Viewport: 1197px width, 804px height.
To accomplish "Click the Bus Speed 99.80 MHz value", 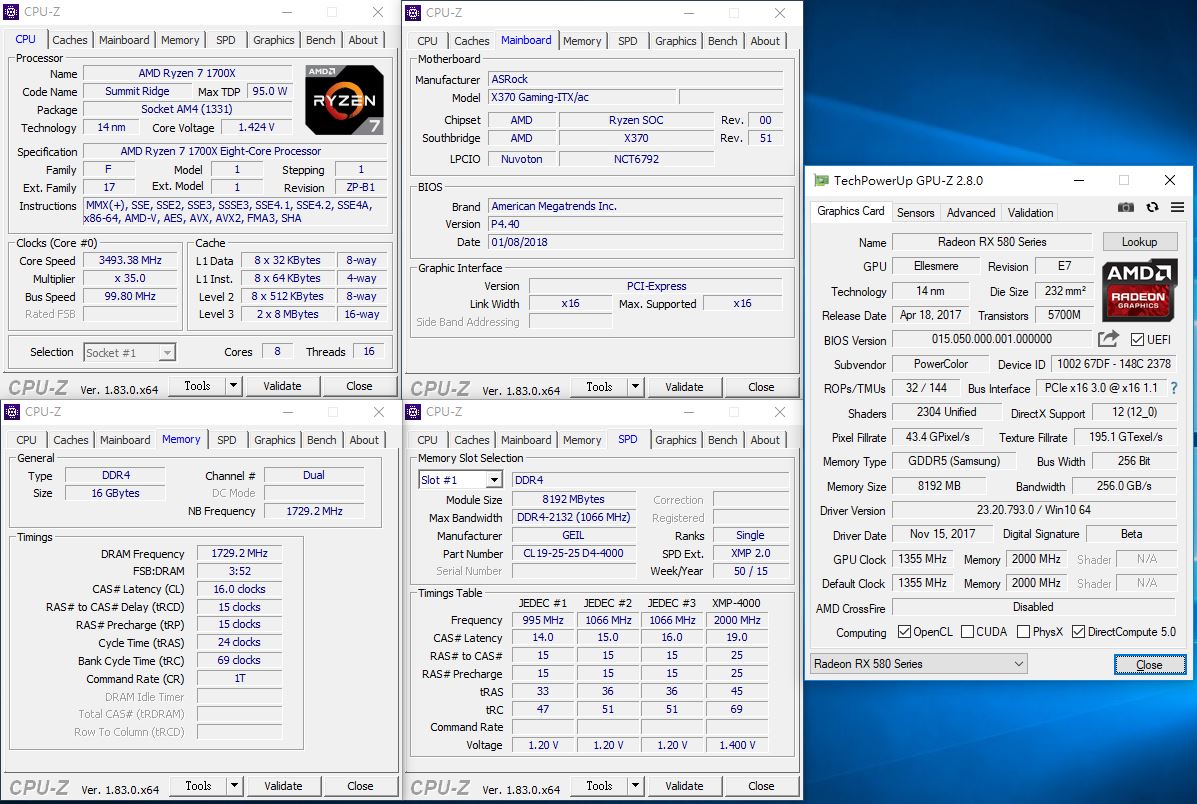I will coord(130,296).
